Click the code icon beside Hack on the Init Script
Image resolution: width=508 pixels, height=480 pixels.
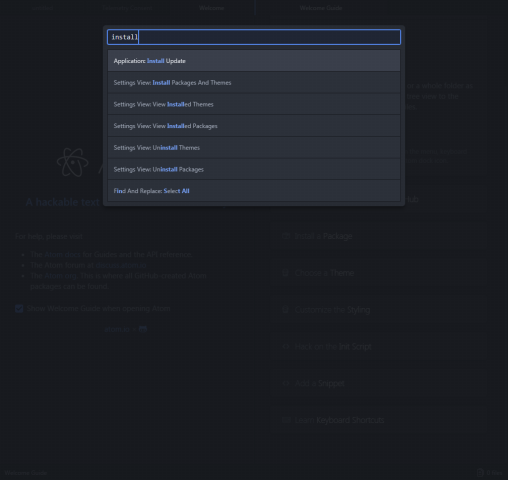(x=286, y=346)
